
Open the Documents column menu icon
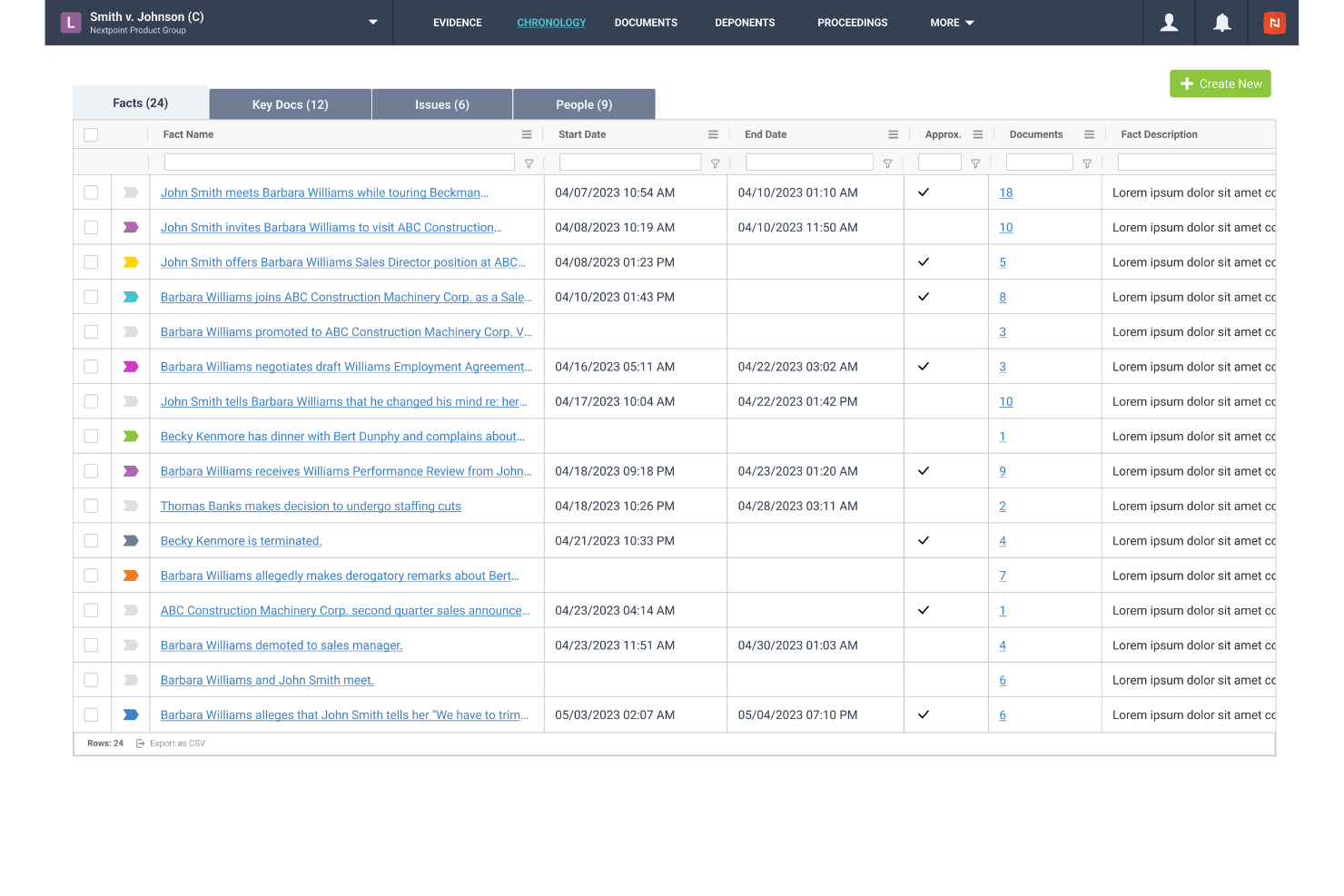click(x=1089, y=134)
